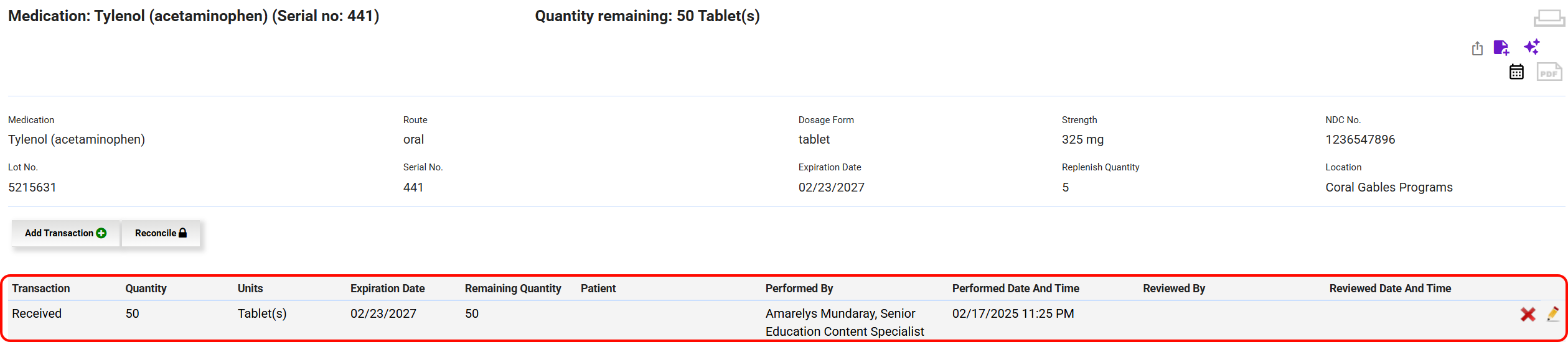Click the share/export icon
This screenshot has height=342, width=1568.
pyautogui.click(x=1477, y=49)
